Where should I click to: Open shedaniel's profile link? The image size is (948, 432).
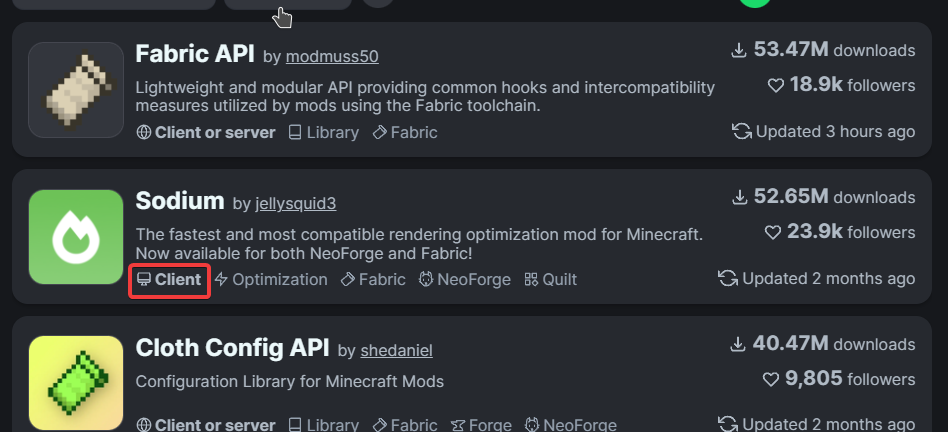[x=396, y=351]
